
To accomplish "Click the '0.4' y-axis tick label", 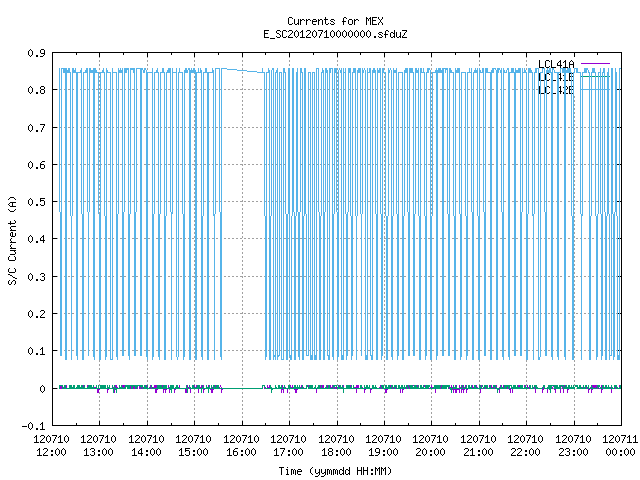I will point(36,239).
